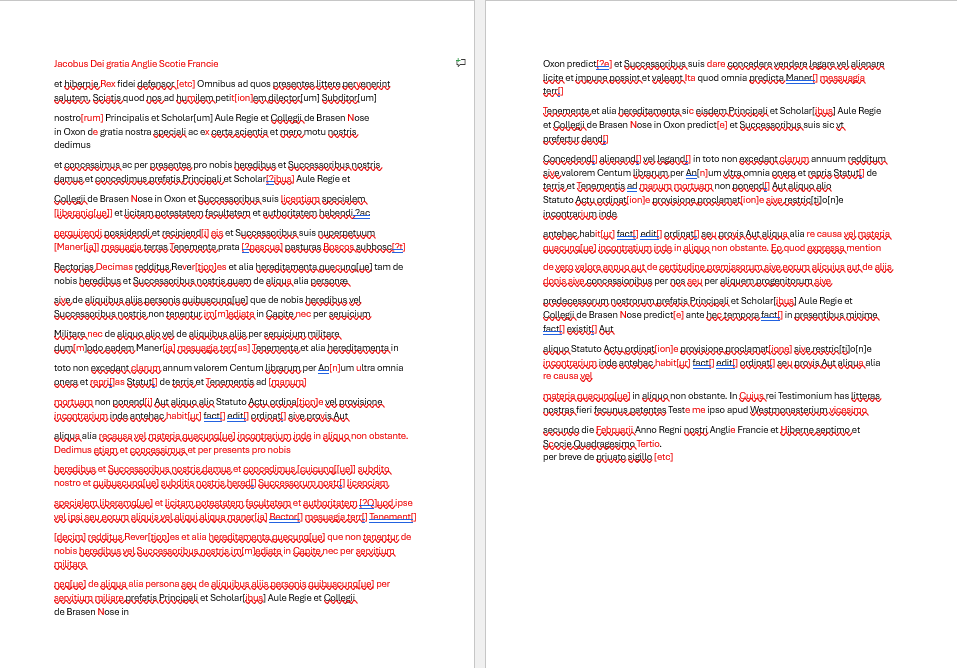957x668 pixels.
Task: Click the word "pasturas"
Action: (303, 247)
